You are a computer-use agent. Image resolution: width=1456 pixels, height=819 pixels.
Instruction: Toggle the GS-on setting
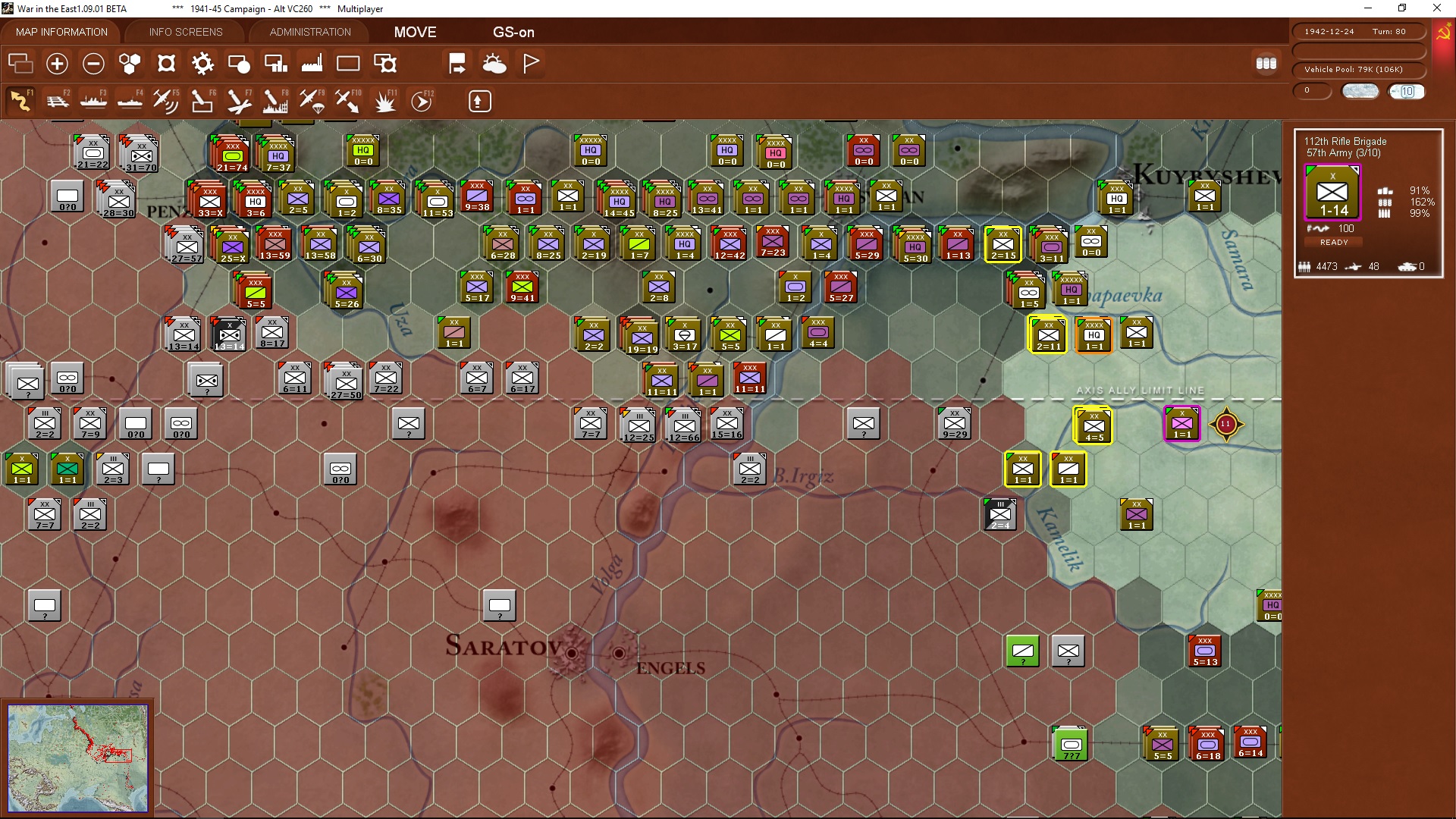[514, 32]
